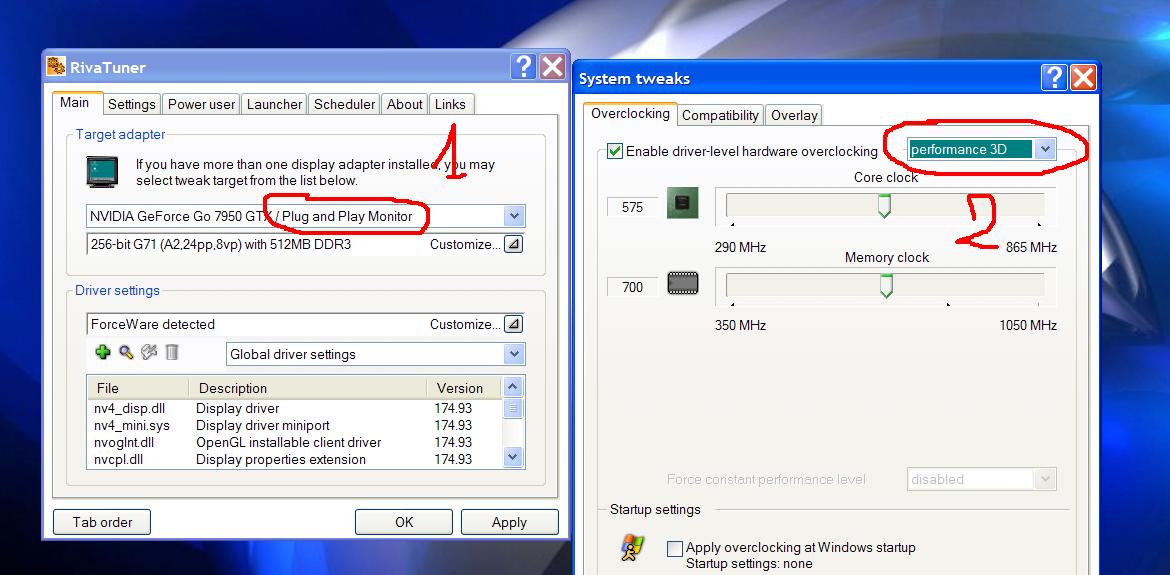Switch to the Settings tab
Screen dimensions: 1170x575
coord(131,104)
